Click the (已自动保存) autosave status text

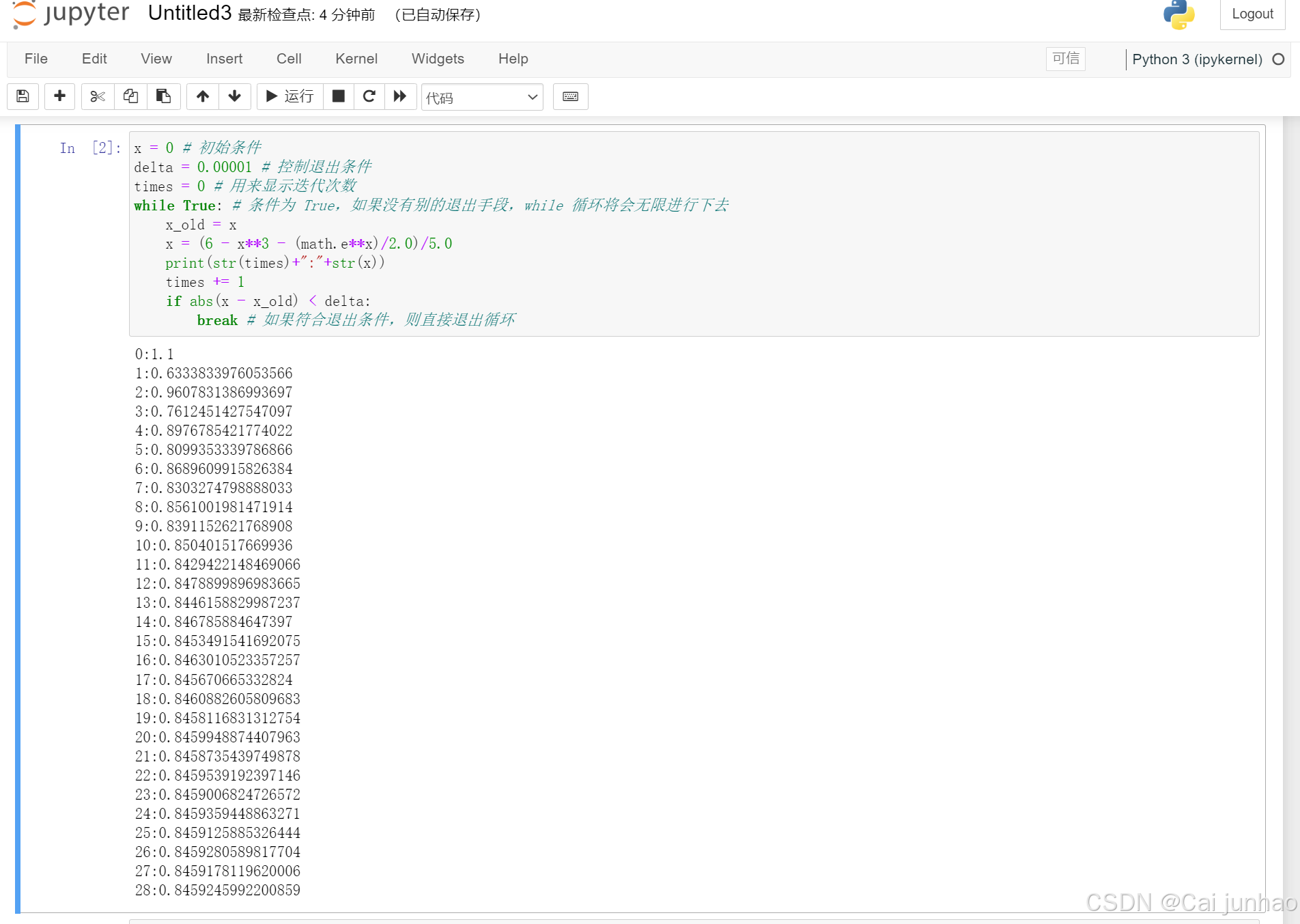pyautogui.click(x=438, y=15)
